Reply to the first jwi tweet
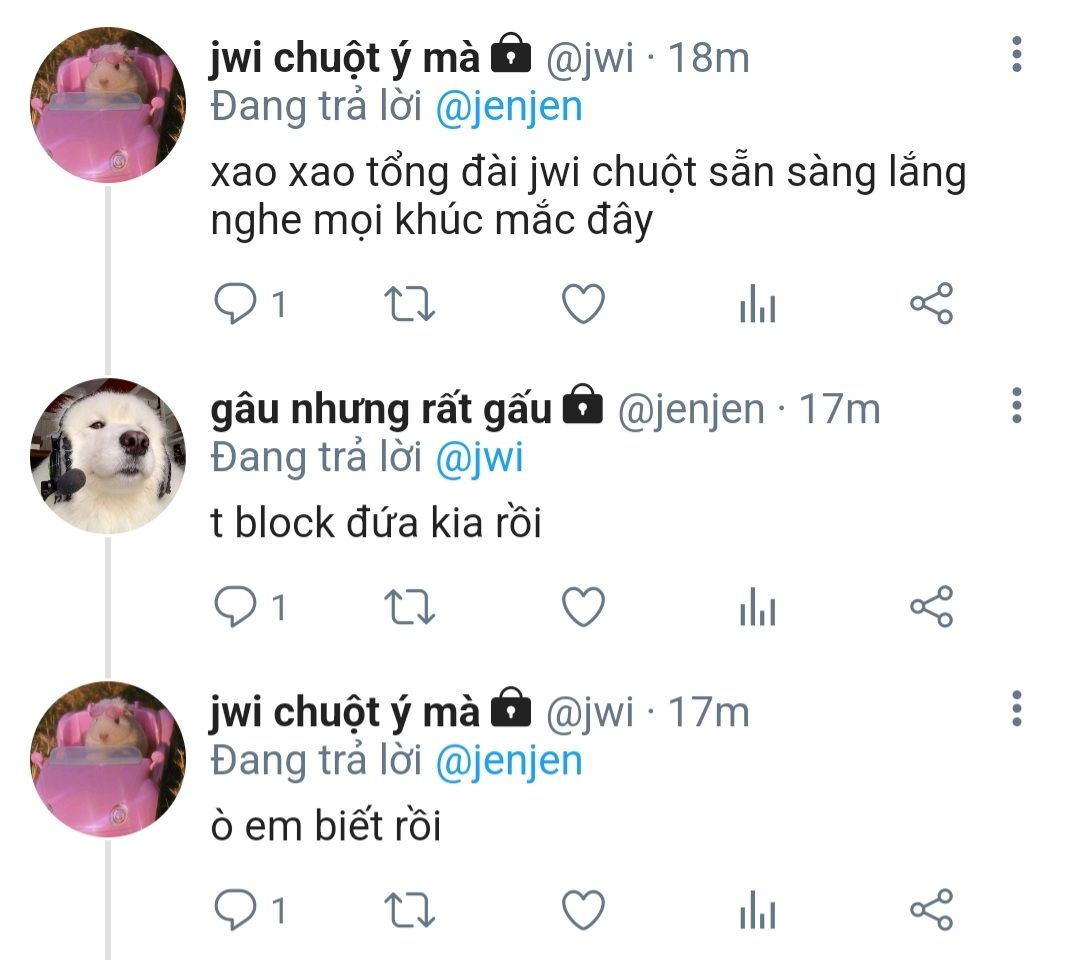This screenshot has width=1080, height=960. tap(236, 304)
